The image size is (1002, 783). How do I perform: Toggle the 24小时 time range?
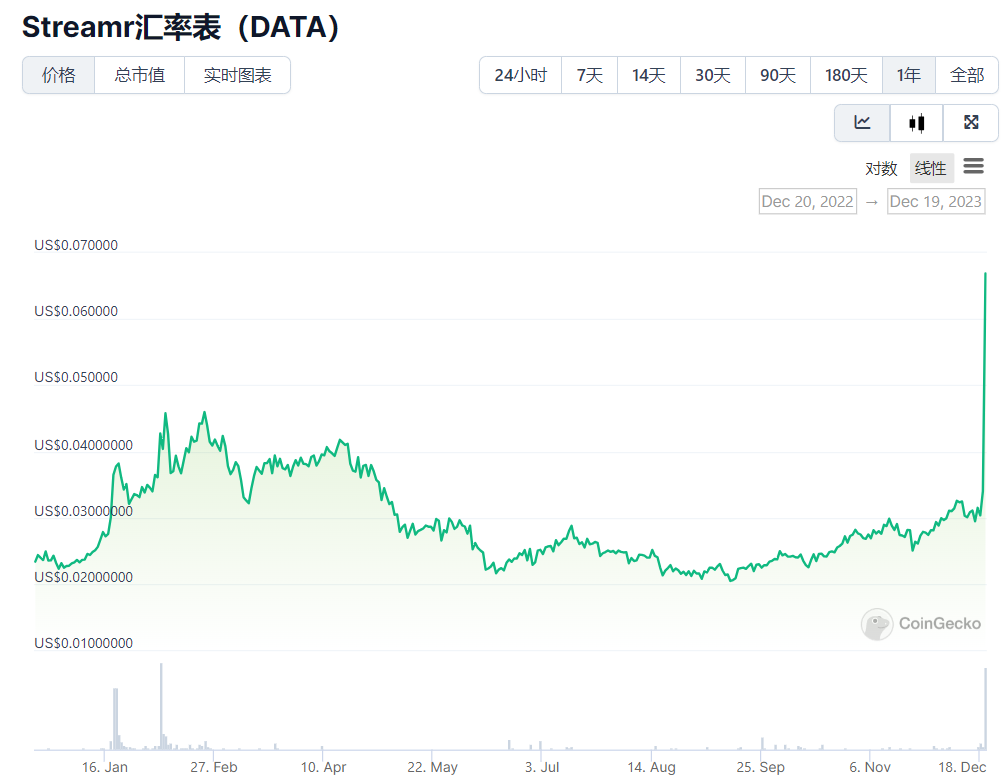click(x=519, y=74)
